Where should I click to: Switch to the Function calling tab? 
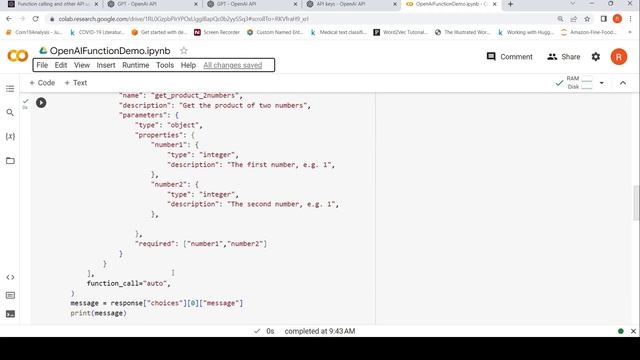pyautogui.click(x=53, y=4)
